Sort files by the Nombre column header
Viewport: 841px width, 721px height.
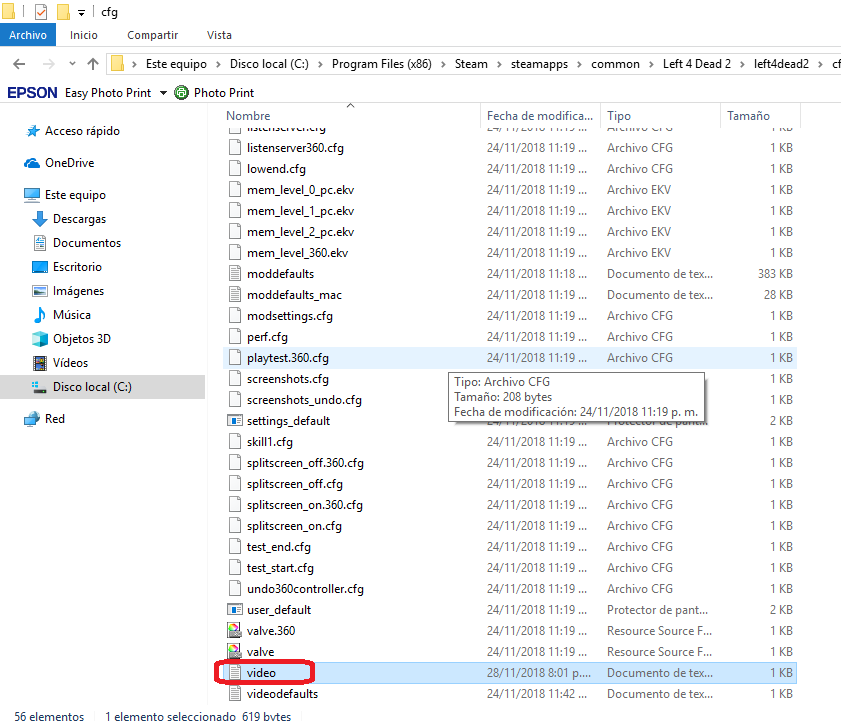[248, 116]
